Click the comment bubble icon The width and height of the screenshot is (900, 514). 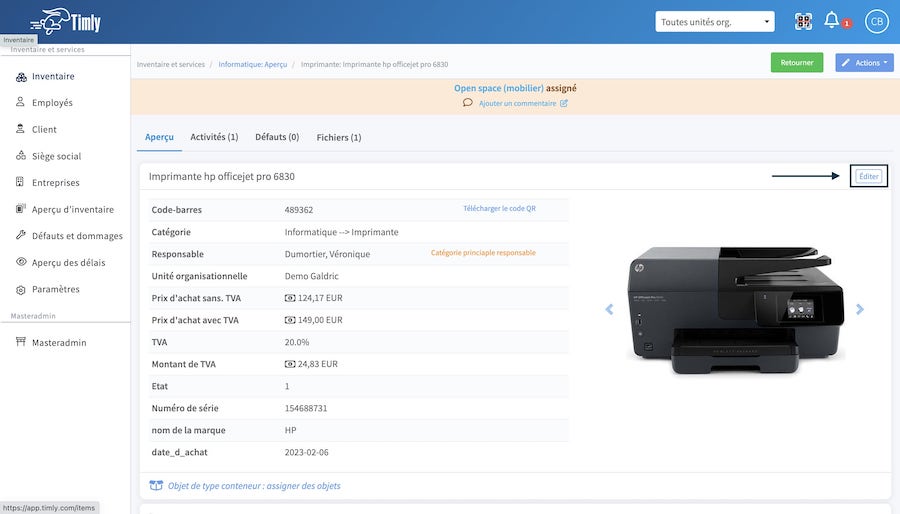(x=468, y=103)
